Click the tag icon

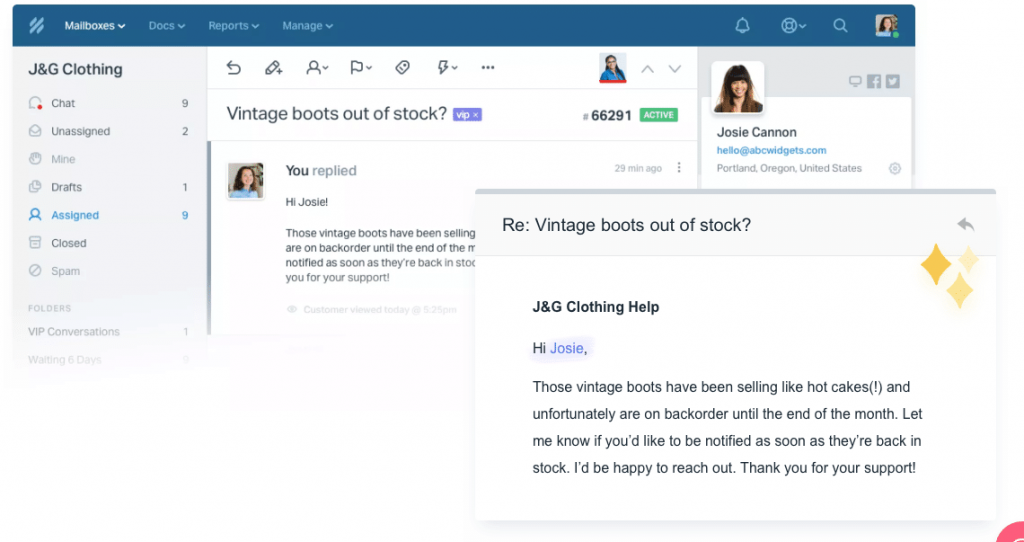[402, 67]
